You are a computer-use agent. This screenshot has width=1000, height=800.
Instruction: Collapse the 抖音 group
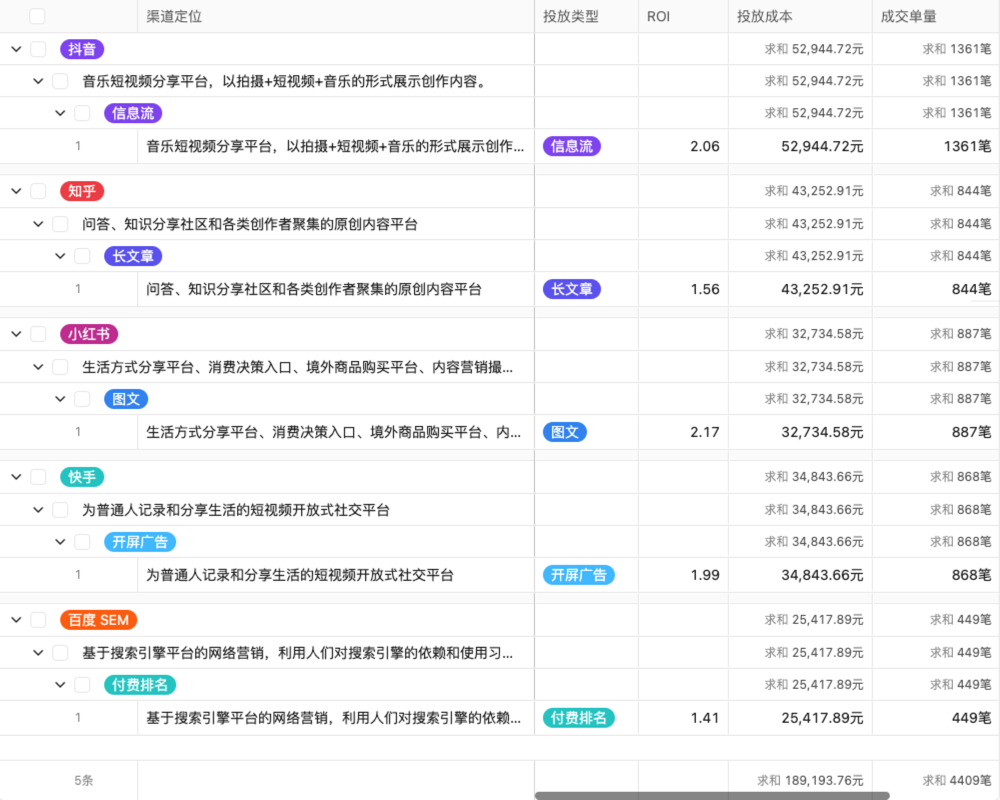tap(14, 48)
